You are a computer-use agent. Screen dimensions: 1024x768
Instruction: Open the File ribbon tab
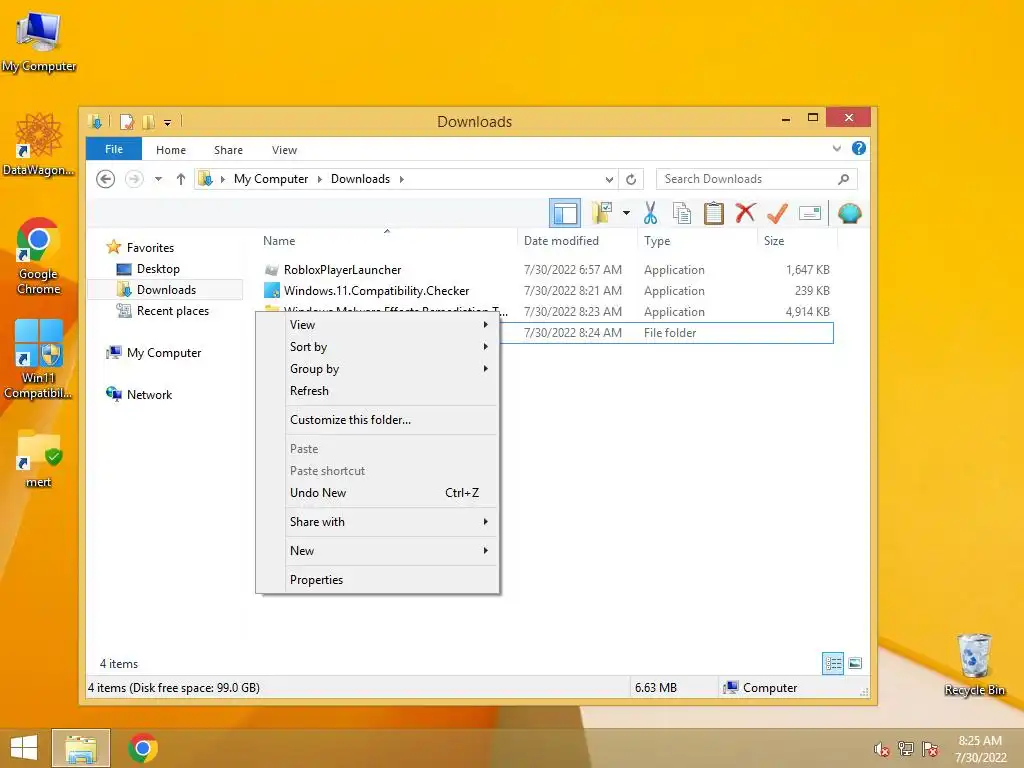[114, 149]
